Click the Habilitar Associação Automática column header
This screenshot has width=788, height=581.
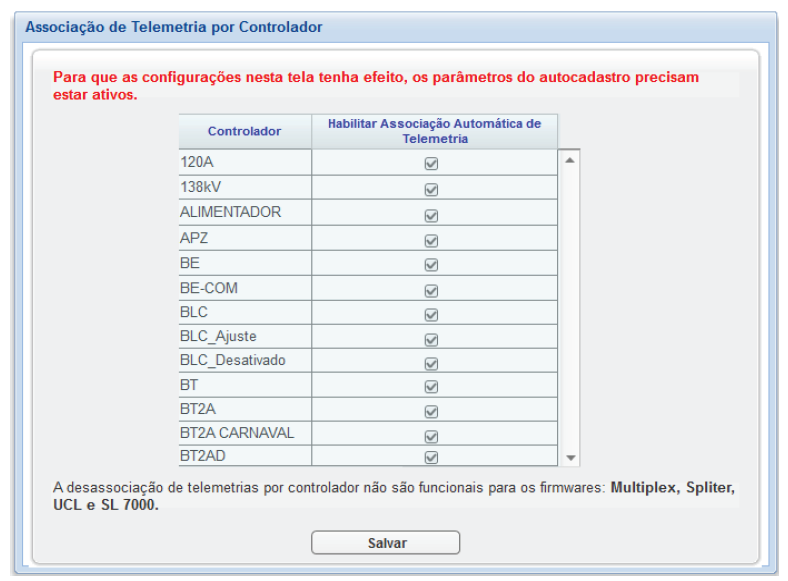[434, 131]
